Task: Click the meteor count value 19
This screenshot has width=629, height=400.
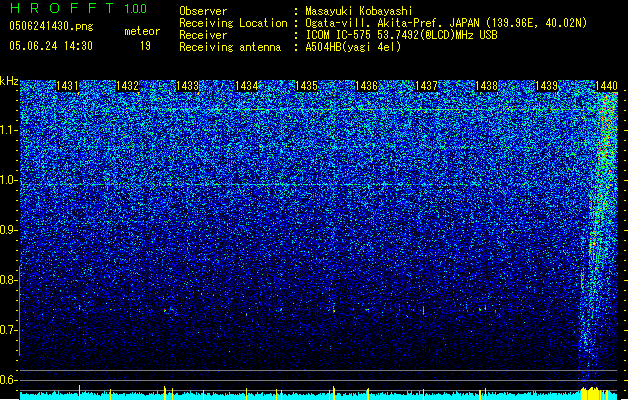Action: tap(145, 46)
